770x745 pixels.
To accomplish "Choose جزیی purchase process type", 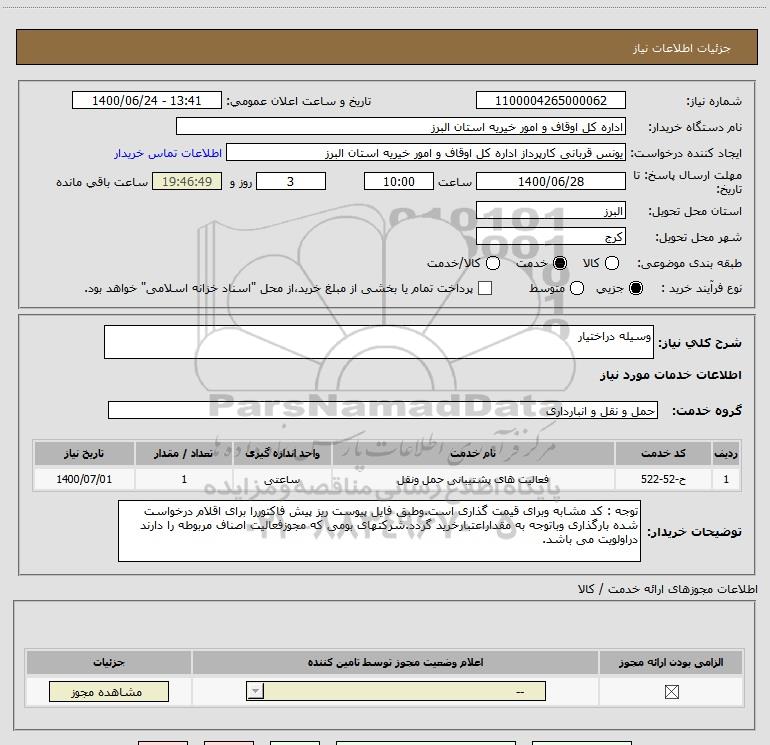I will tap(635, 288).
